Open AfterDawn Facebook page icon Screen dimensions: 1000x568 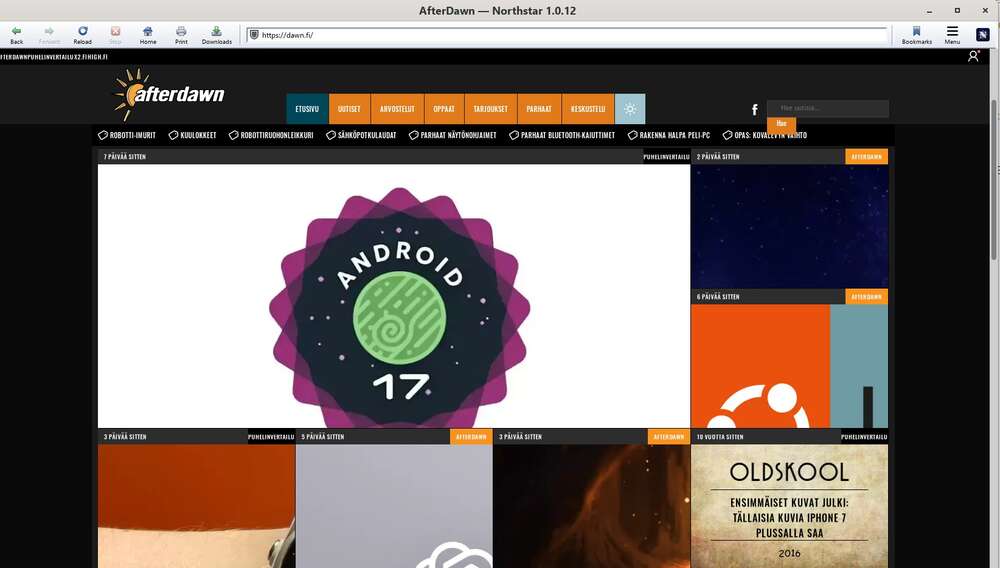click(754, 110)
